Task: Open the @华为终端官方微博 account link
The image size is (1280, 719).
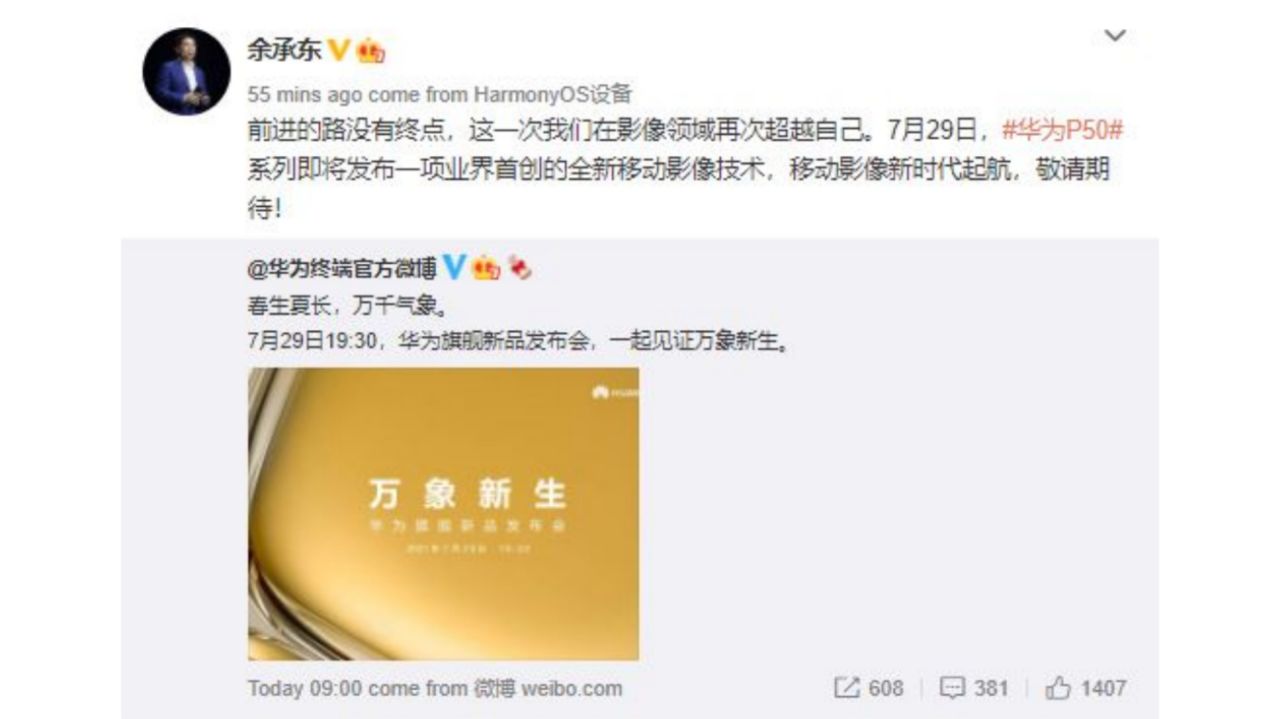Action: (x=342, y=268)
